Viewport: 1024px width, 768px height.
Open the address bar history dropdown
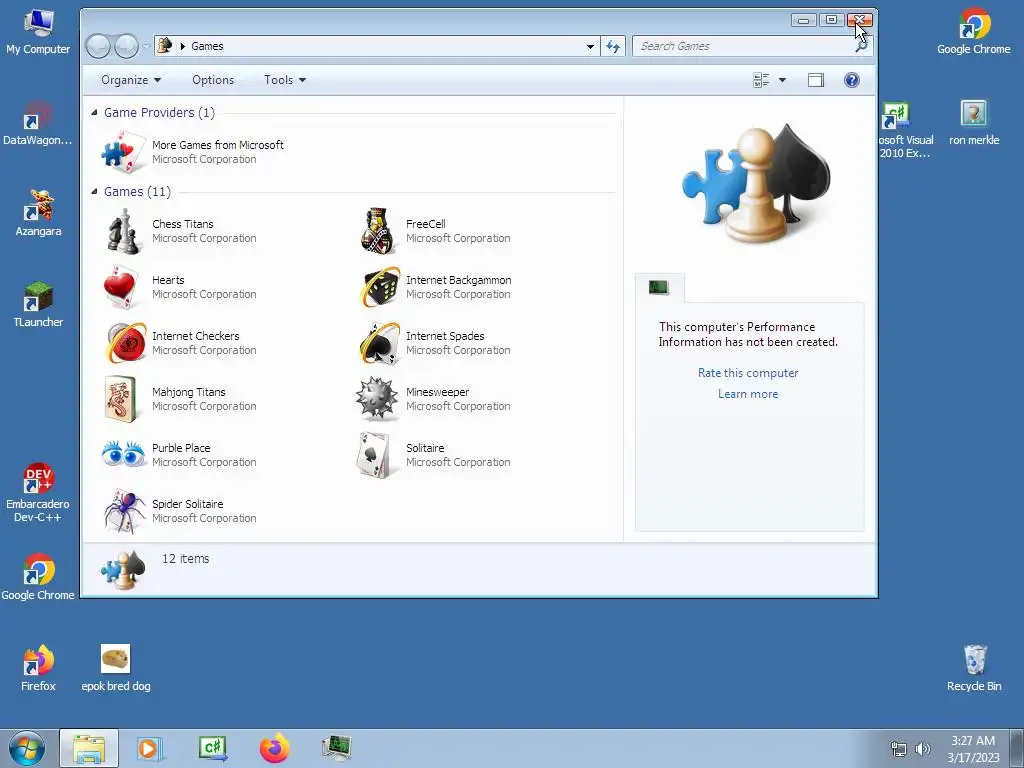click(590, 46)
